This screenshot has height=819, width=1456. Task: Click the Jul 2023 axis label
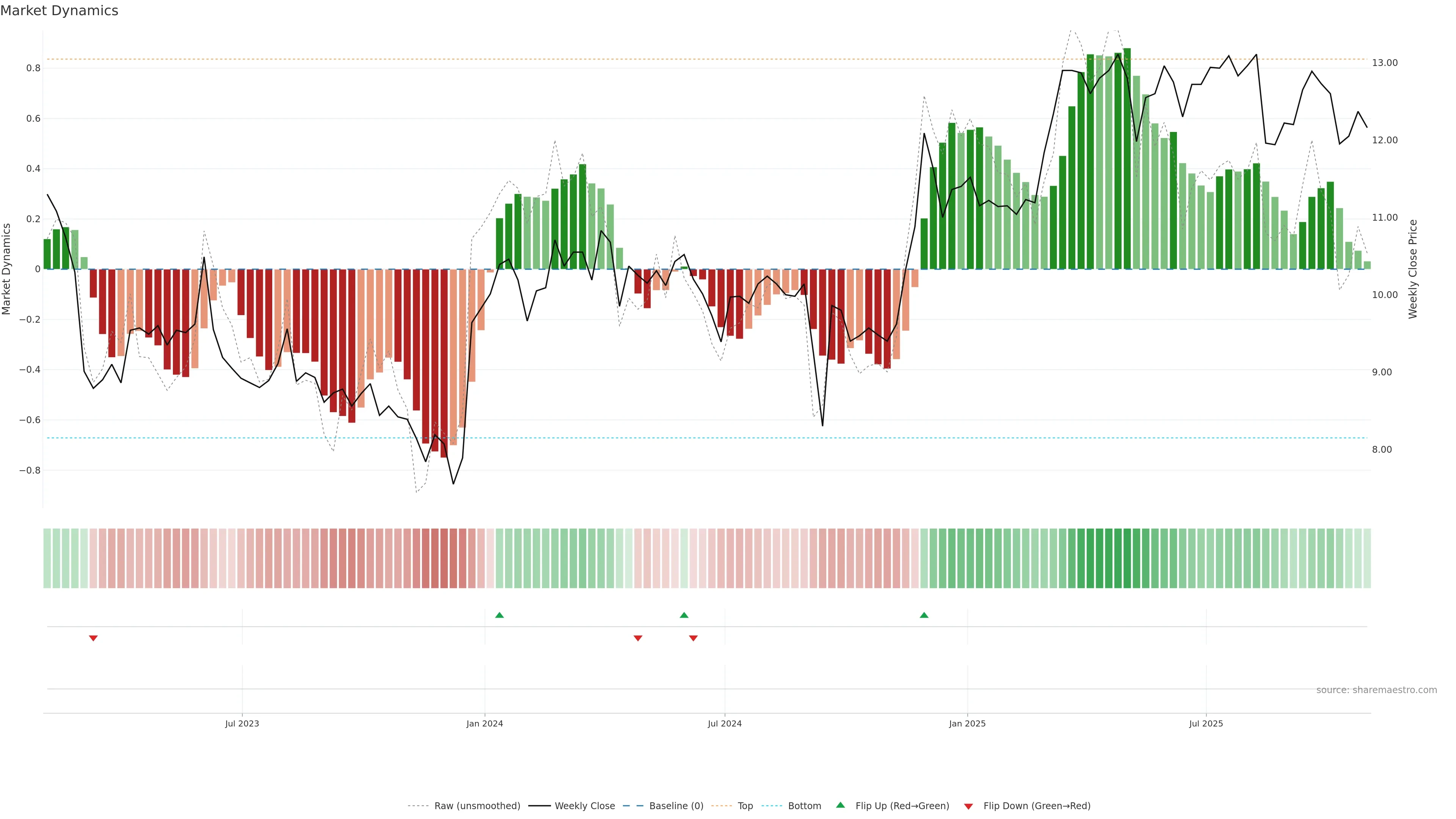242,723
